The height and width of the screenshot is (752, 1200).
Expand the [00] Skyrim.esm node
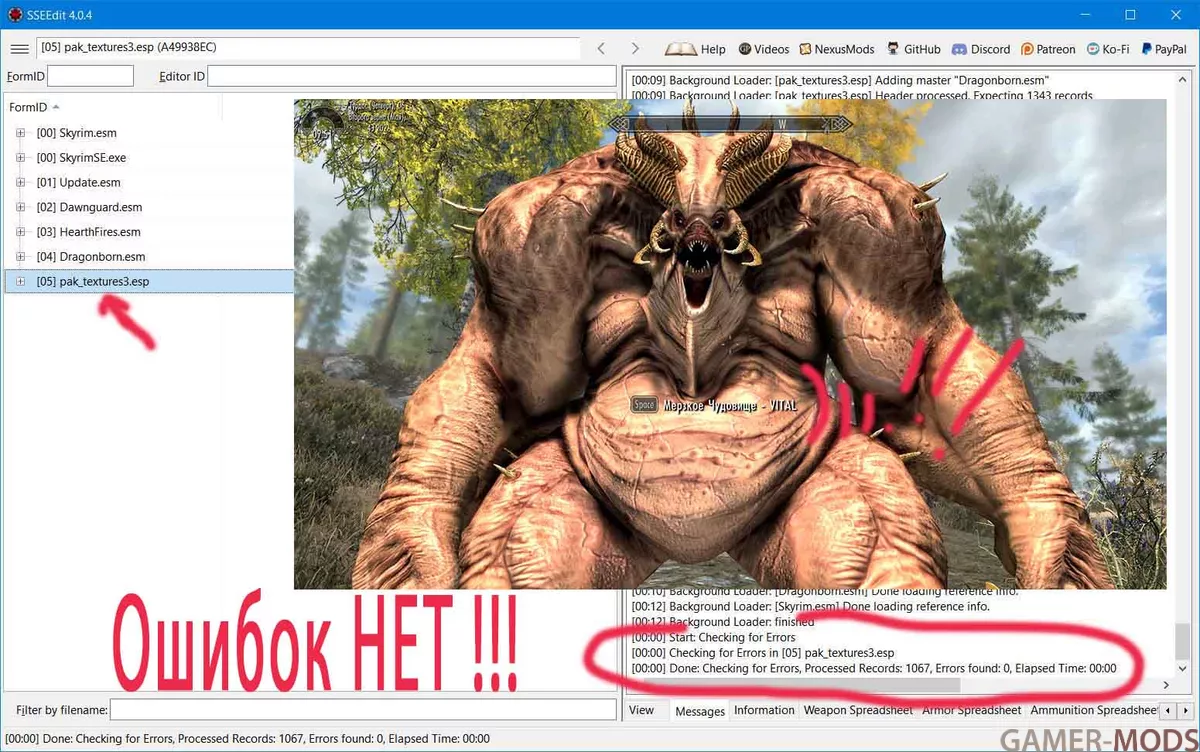click(20, 133)
